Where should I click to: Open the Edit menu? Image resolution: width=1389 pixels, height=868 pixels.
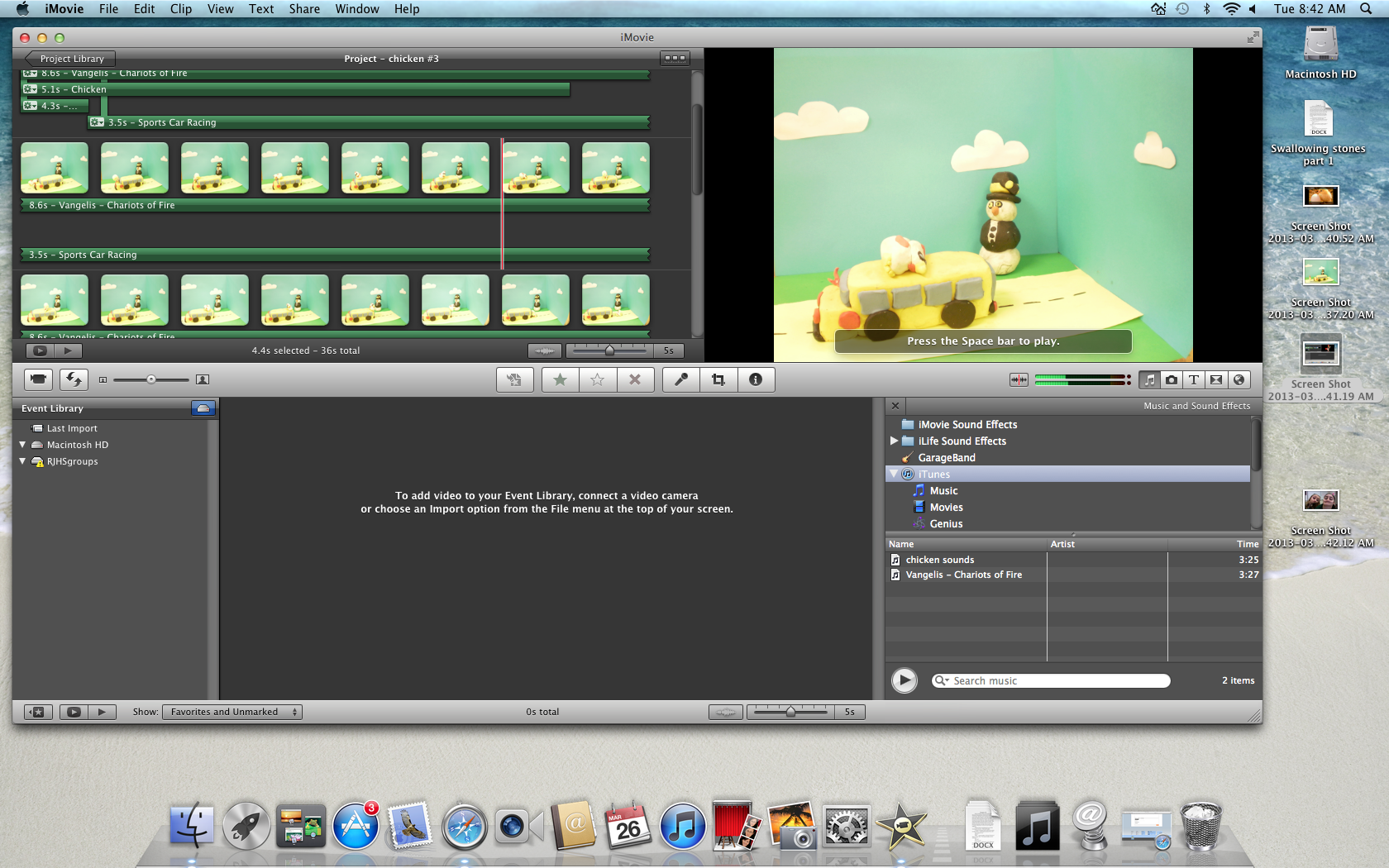144,9
